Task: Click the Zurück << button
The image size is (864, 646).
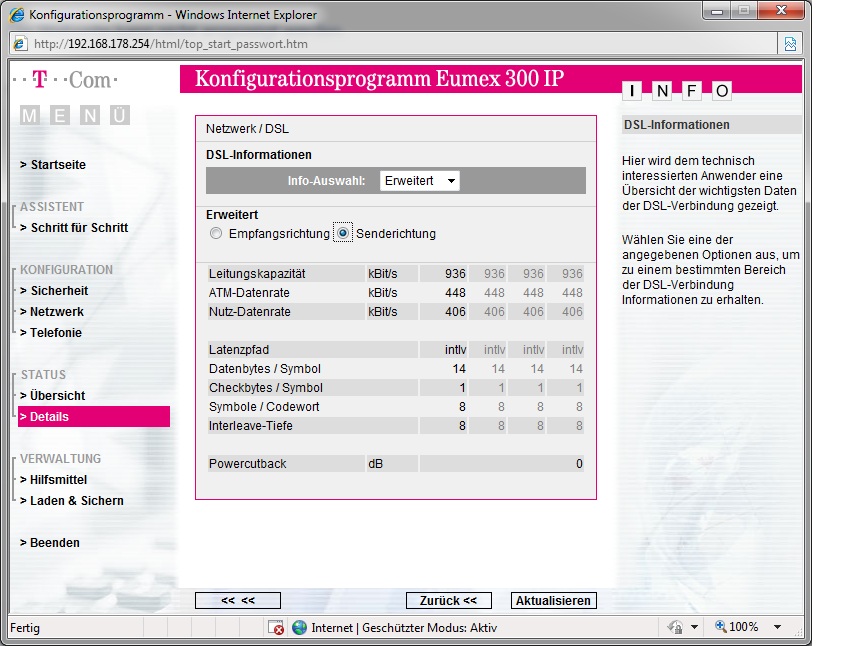Action: (449, 601)
